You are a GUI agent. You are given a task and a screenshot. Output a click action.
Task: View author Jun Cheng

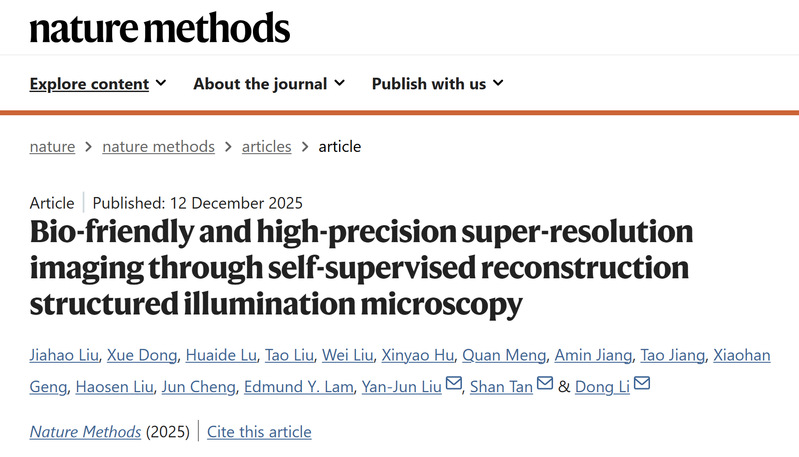[x=201, y=387]
